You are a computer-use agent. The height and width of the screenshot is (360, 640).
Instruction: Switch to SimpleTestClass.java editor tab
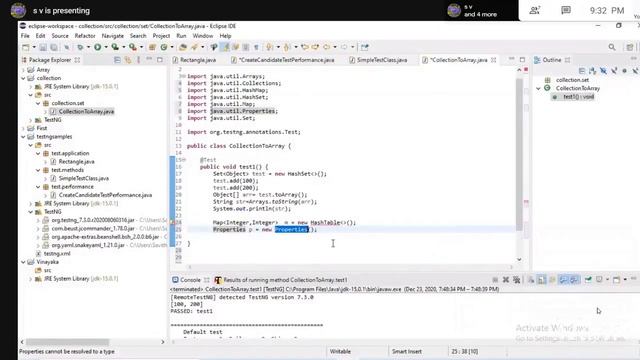point(378,60)
